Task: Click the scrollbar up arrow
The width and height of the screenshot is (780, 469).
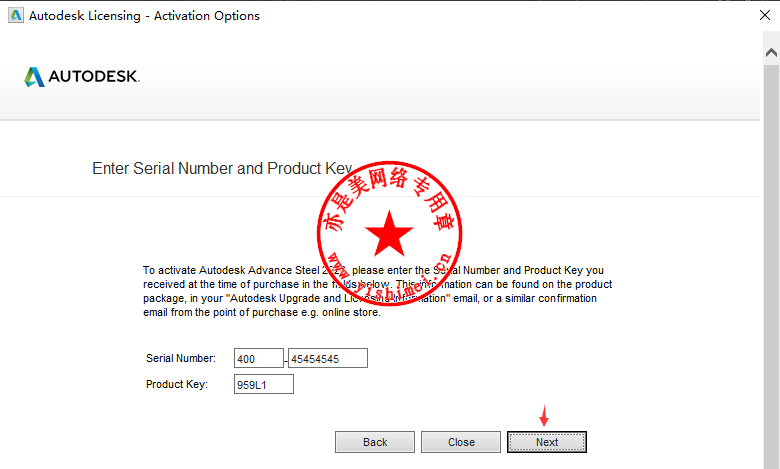Action: tap(771, 52)
